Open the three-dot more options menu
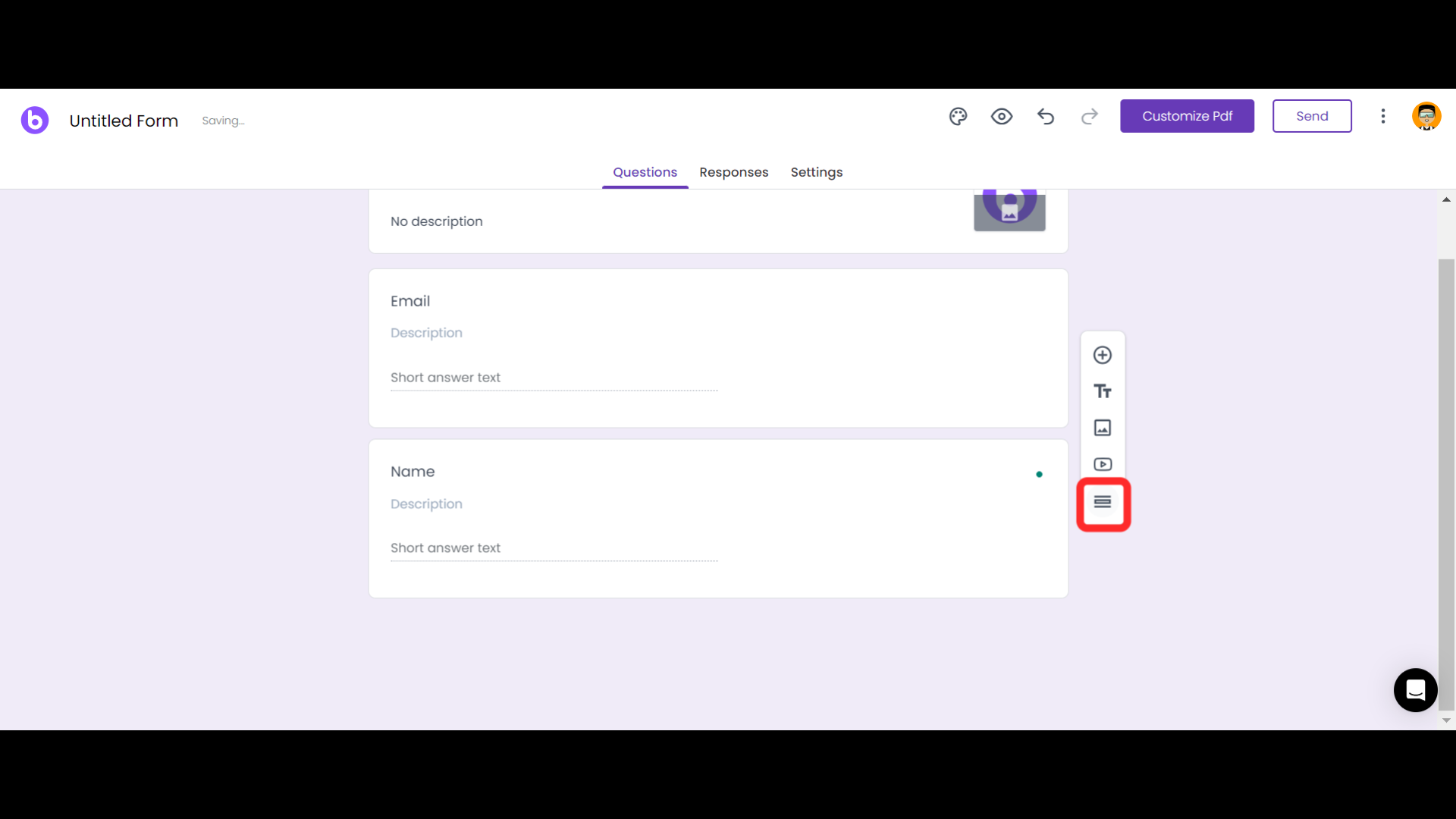 click(1383, 116)
